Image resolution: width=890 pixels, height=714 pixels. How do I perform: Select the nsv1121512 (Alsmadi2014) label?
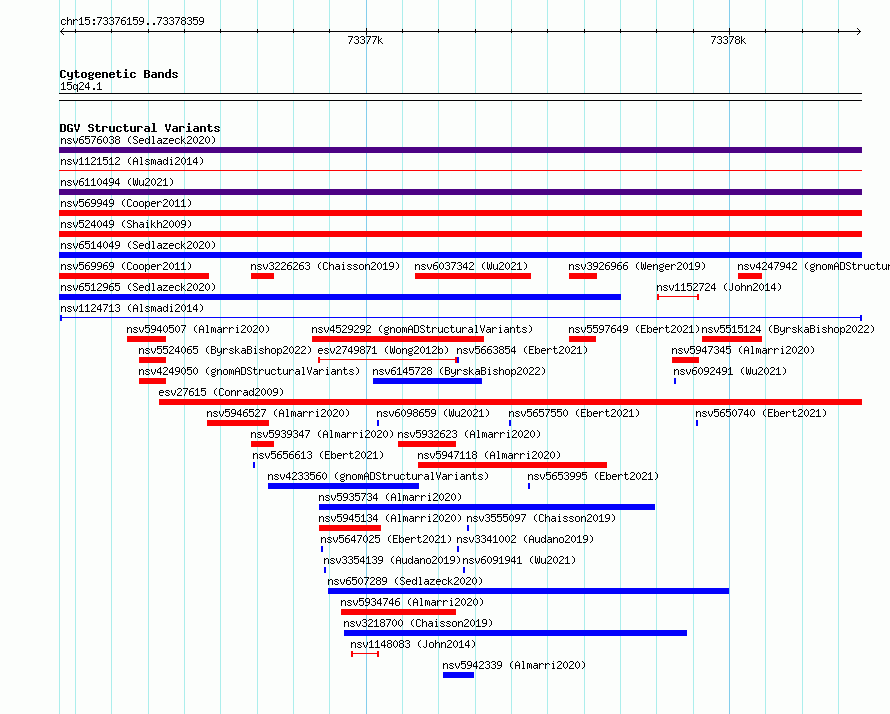[x=132, y=161]
